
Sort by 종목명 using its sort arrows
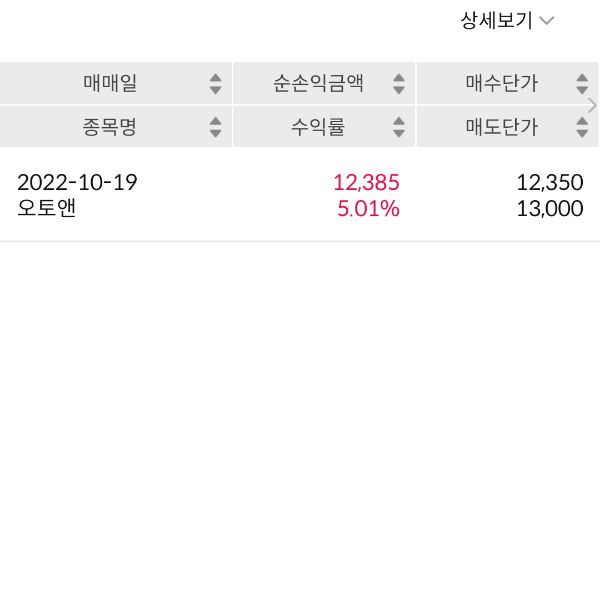[215, 127]
